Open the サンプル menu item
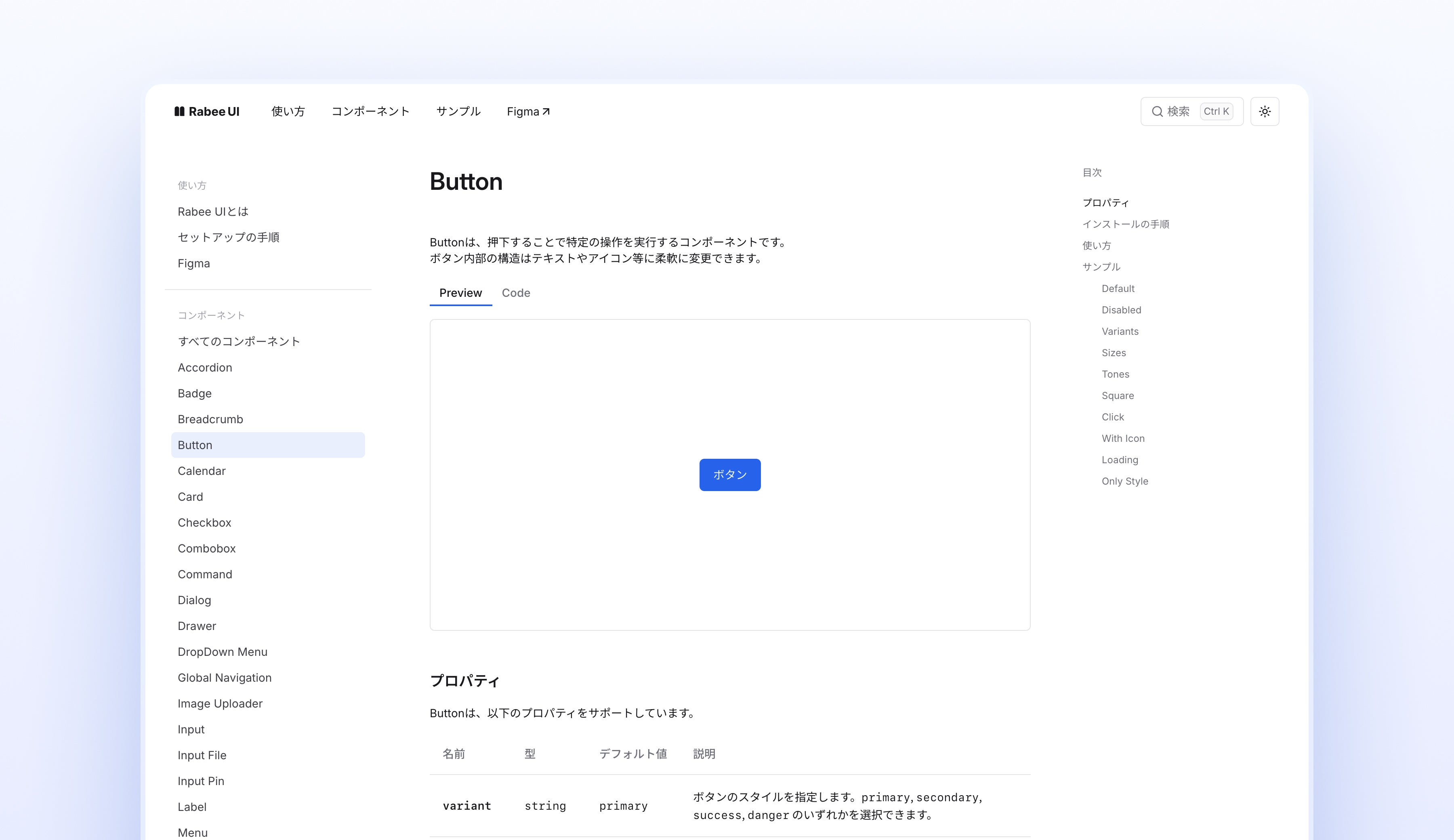Image resolution: width=1454 pixels, height=840 pixels. (x=458, y=111)
